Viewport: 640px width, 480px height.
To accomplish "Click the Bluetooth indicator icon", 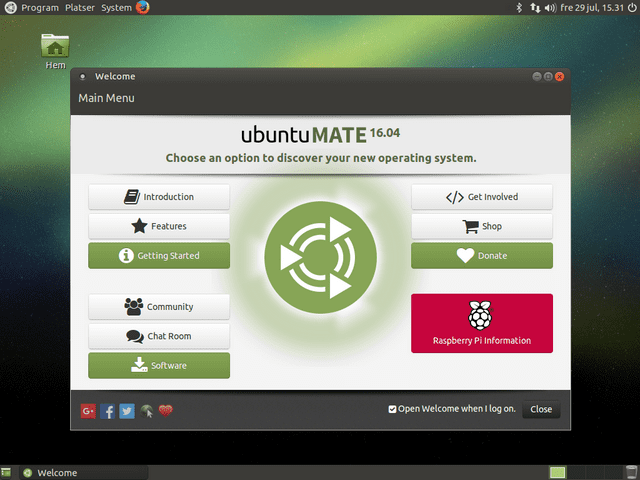I will (x=519, y=7).
